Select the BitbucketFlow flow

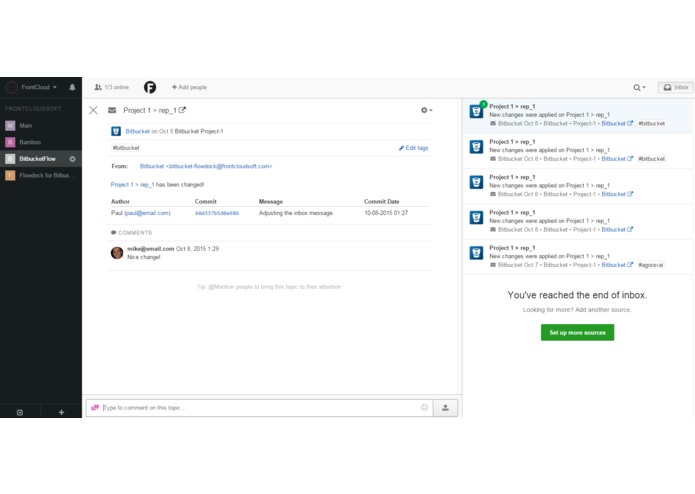coord(41,159)
